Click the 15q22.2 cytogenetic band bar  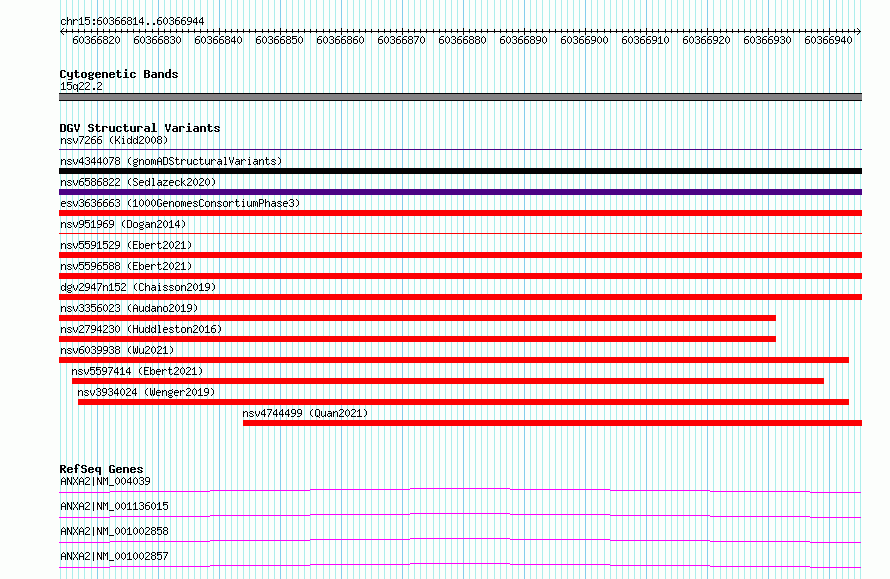click(x=460, y=97)
